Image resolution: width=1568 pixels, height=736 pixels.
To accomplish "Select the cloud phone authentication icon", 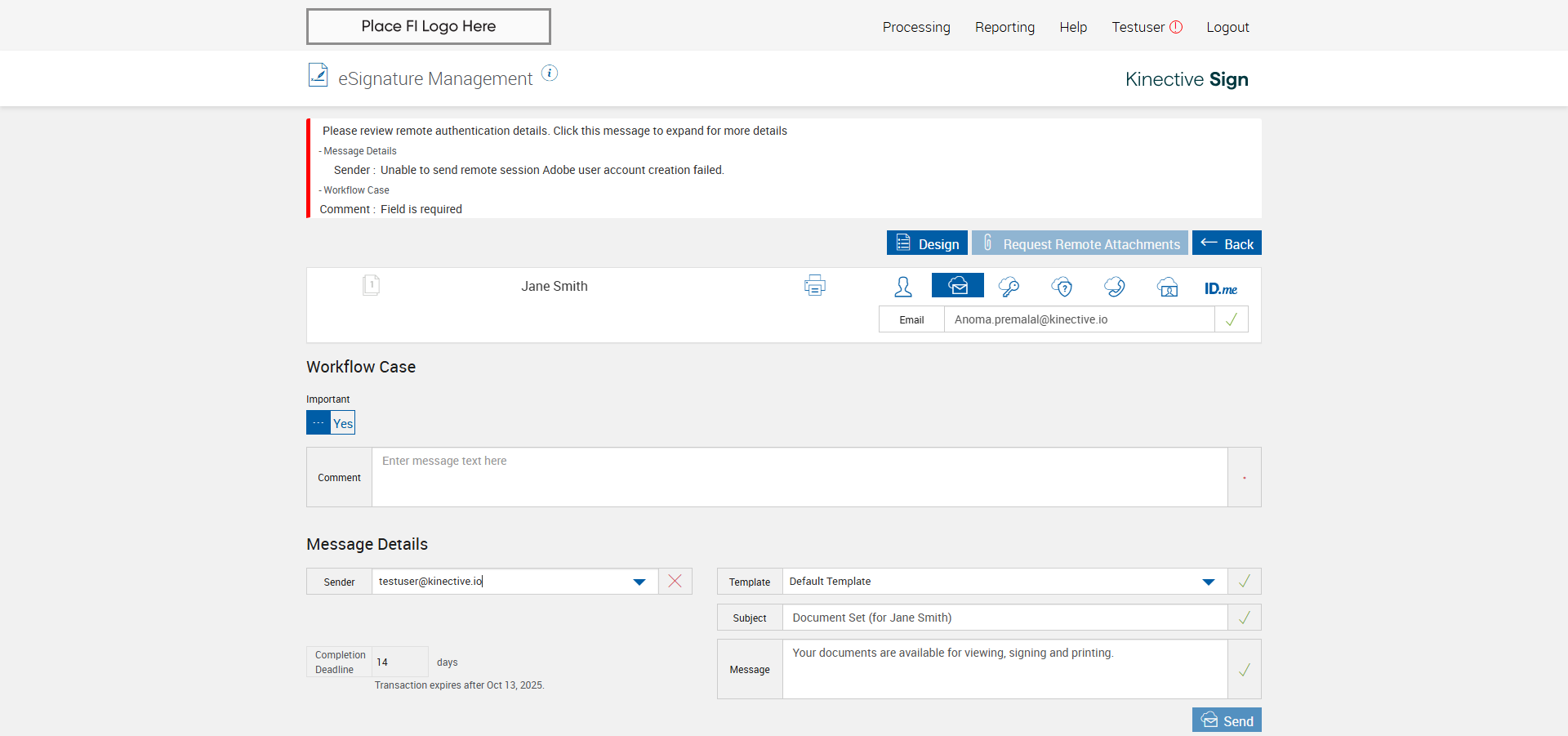I will 1115,287.
